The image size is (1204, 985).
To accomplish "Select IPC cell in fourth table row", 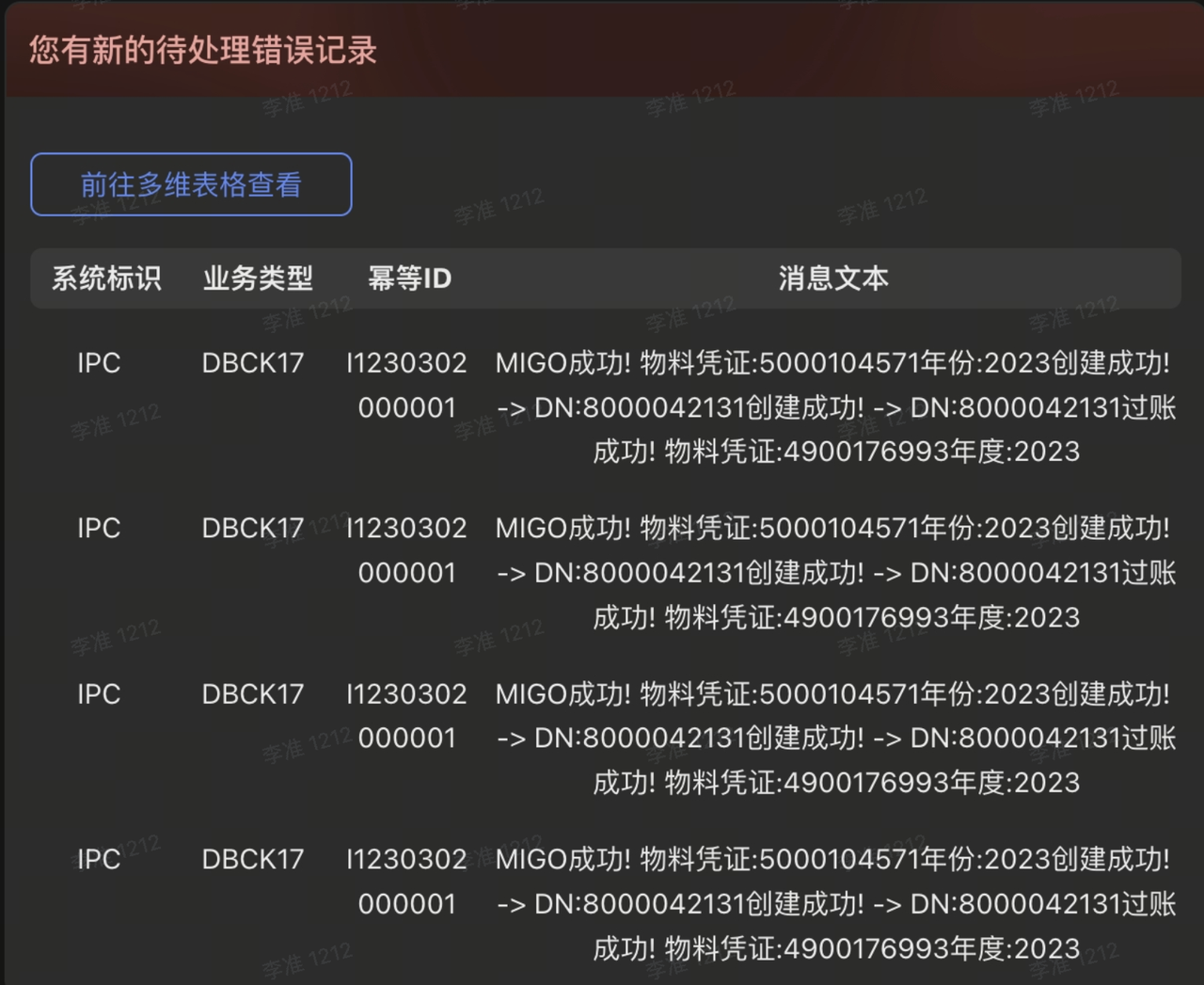I will [99, 860].
